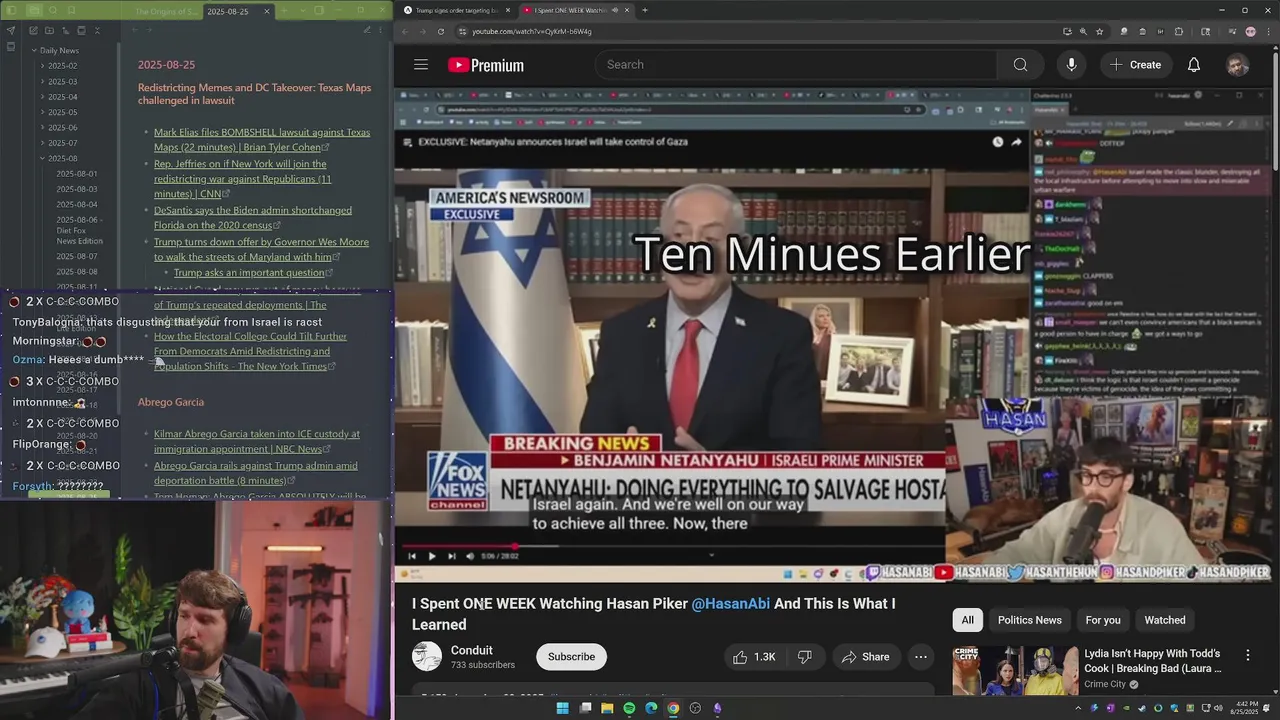This screenshot has height=720, width=1280.
Task: Select the 'Politics News' filter chip
Action: (x=1029, y=620)
